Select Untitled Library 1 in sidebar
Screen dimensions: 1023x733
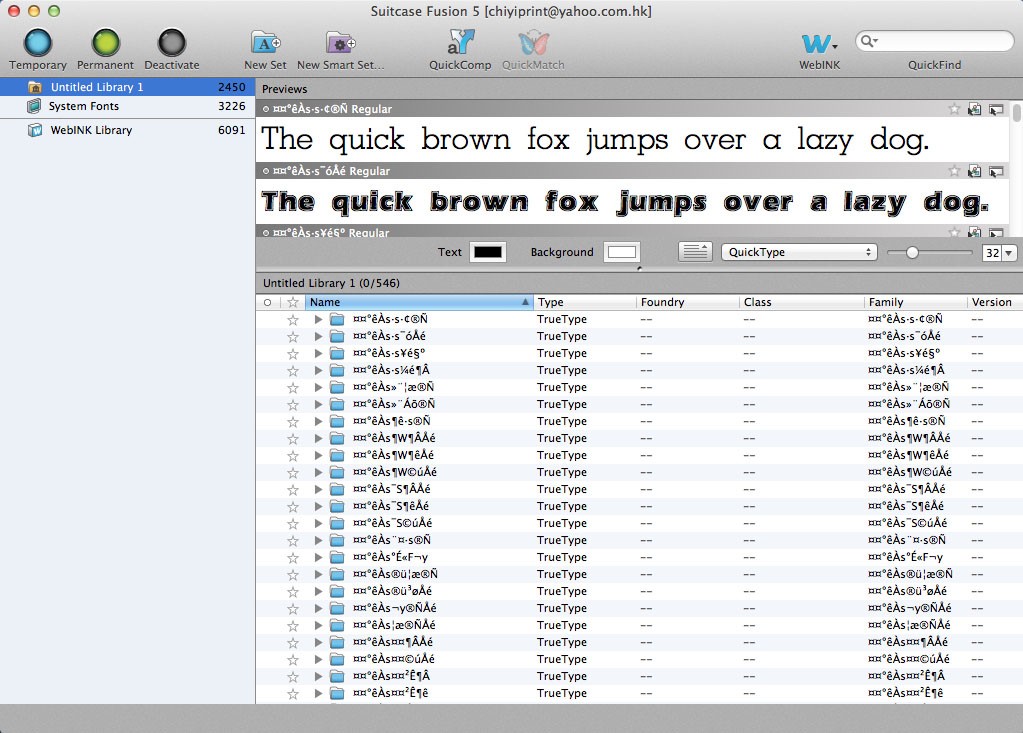[x=127, y=87]
